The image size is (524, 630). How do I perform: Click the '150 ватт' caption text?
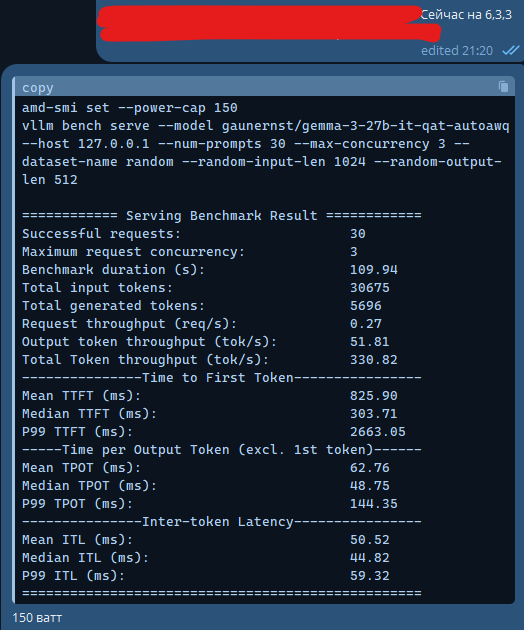(x=37, y=618)
